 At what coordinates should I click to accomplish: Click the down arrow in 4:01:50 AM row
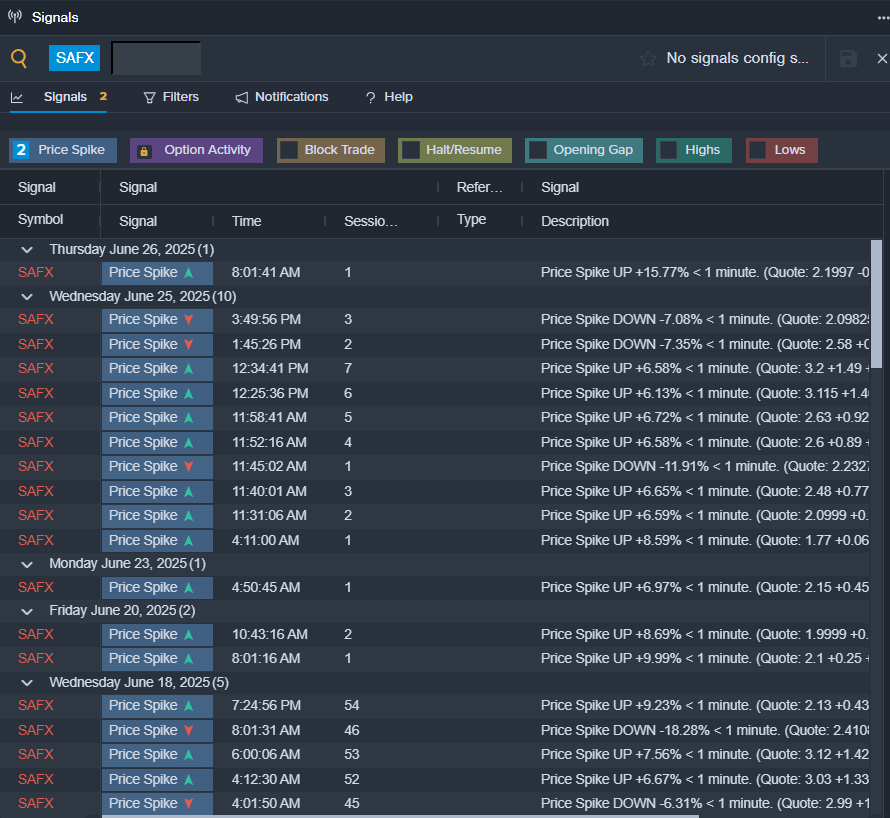pos(188,804)
